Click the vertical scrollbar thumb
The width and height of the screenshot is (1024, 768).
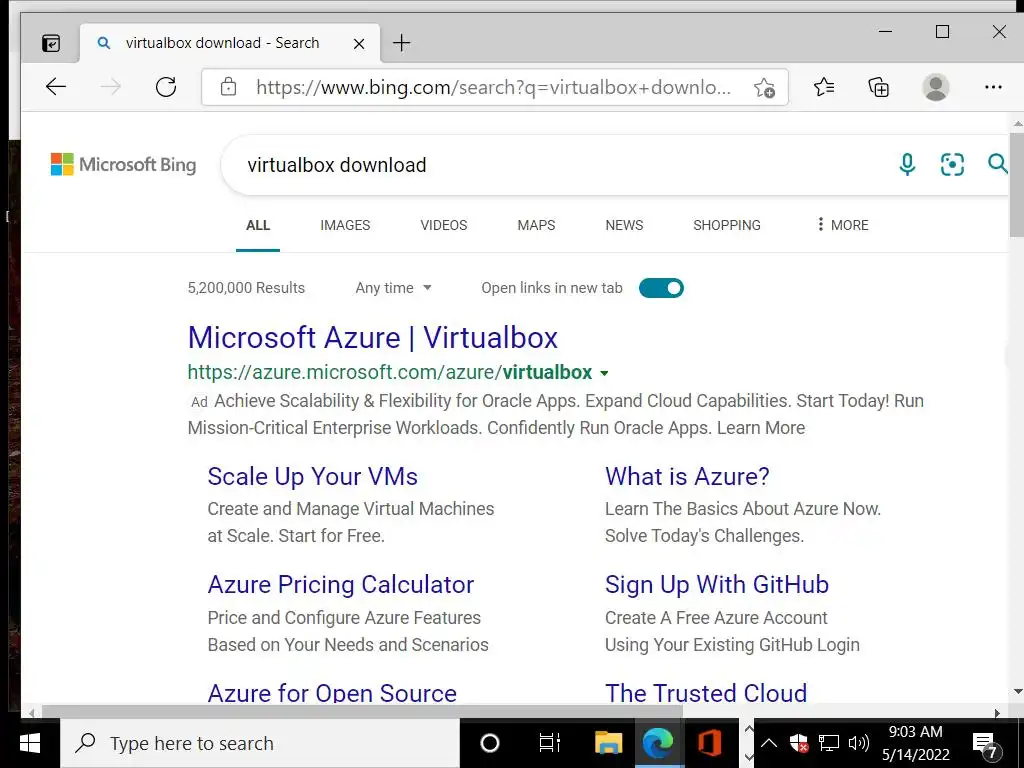[1017, 185]
